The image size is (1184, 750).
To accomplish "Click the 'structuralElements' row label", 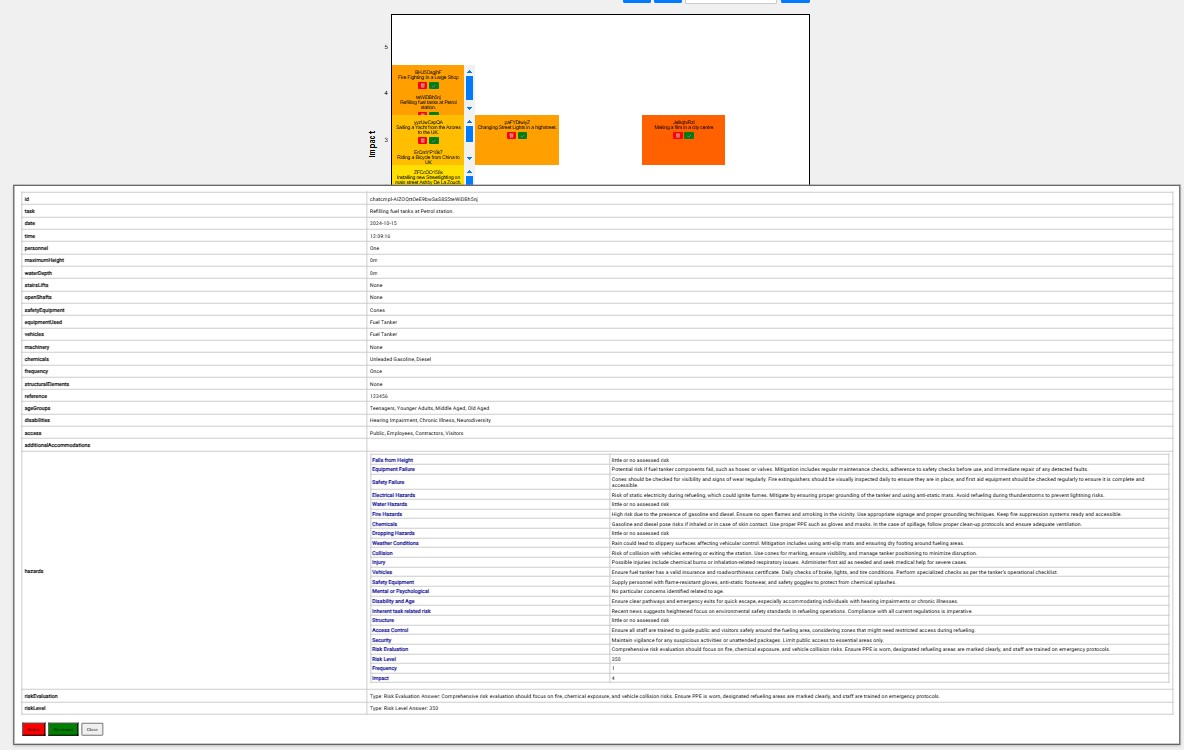I will point(46,384).
